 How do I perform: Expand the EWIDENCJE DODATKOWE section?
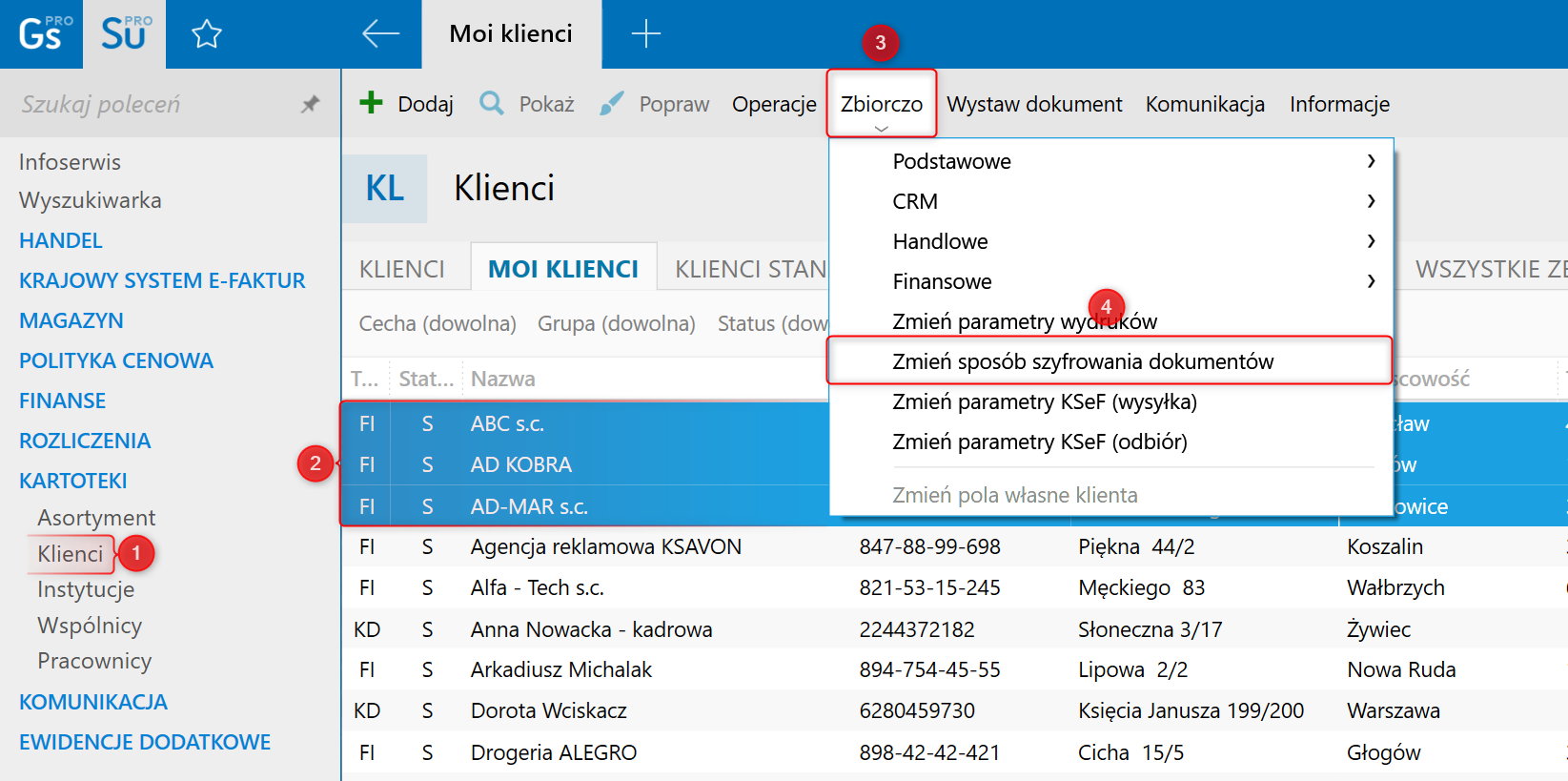145,742
